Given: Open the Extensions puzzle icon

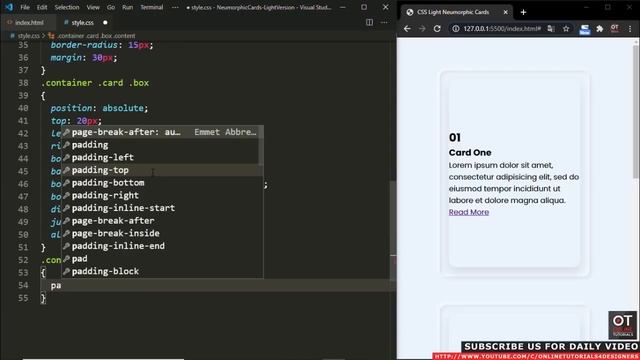Looking at the screenshot, I should tap(600, 29).
